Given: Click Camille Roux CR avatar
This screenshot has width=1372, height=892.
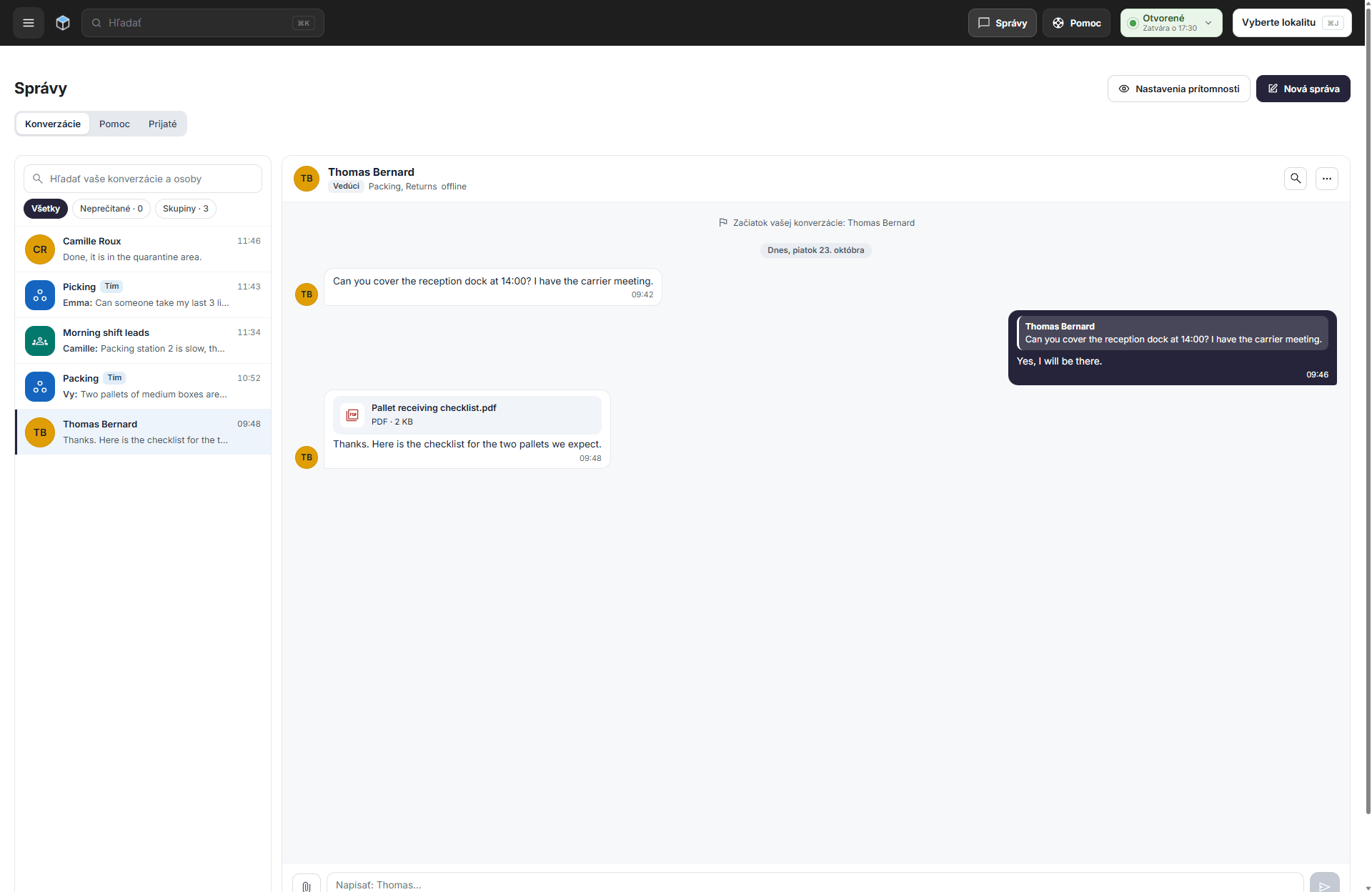Looking at the screenshot, I should 40,249.
